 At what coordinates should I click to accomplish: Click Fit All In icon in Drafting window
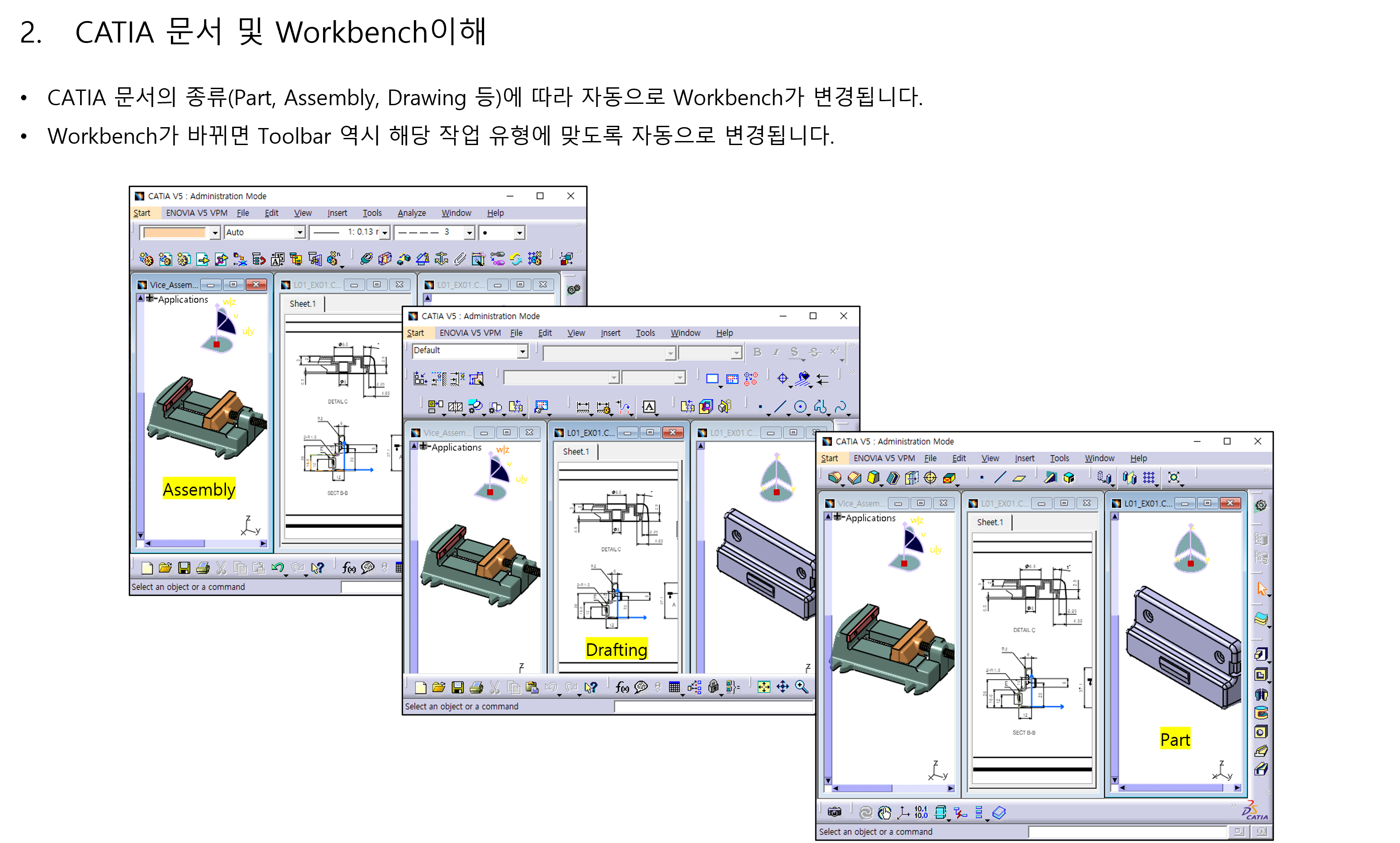click(764, 687)
